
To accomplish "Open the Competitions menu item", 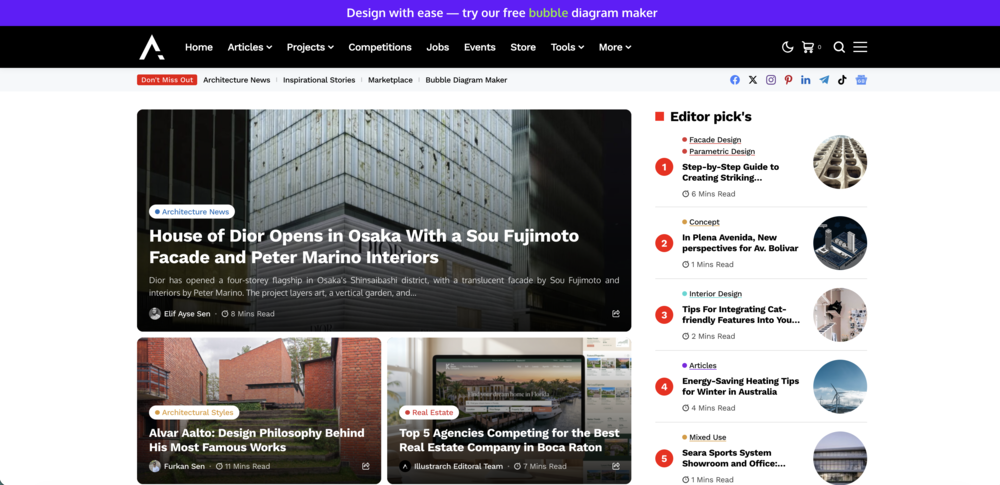I will (380, 47).
